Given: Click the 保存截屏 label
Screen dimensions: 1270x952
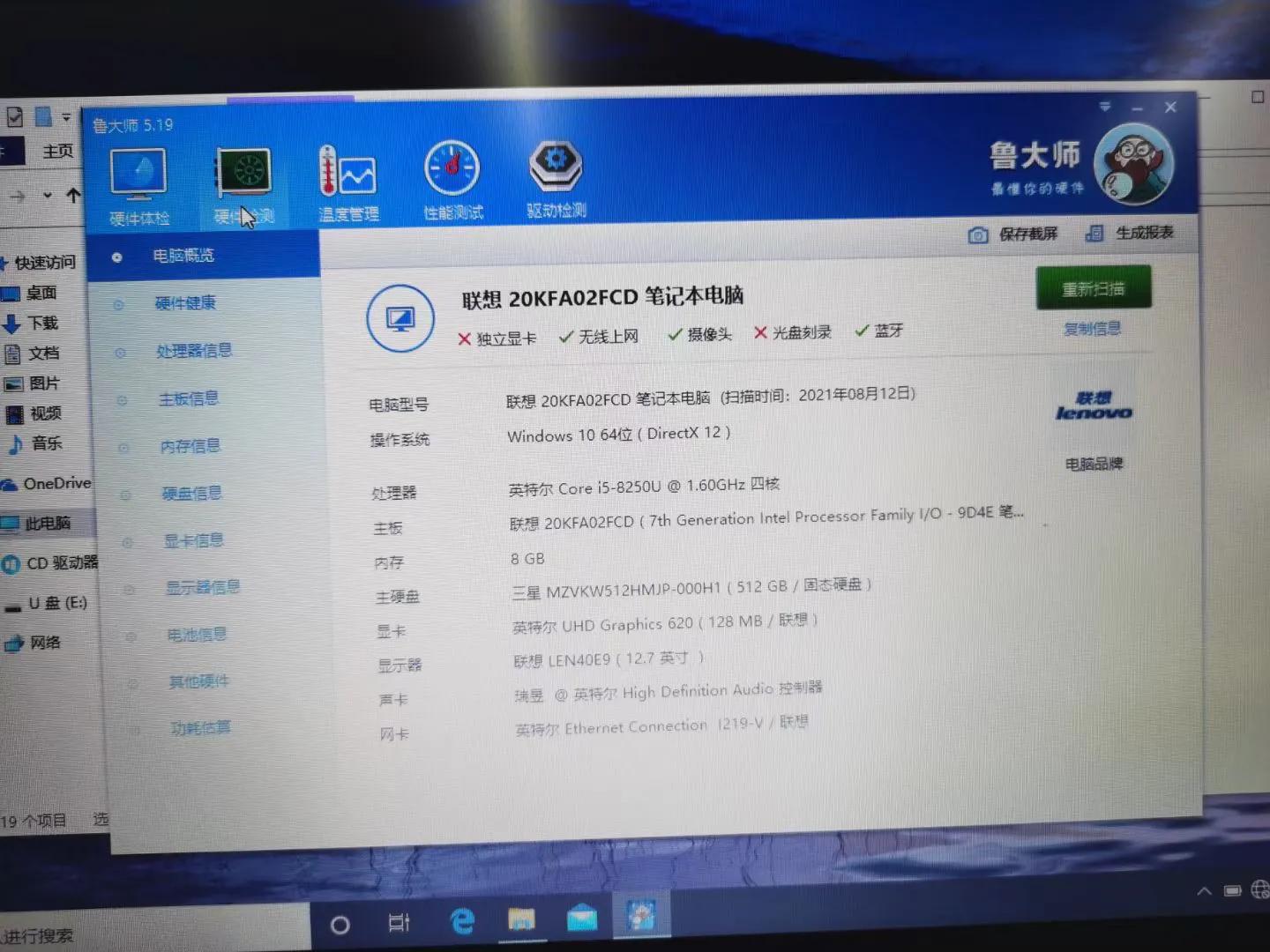Looking at the screenshot, I should click(1027, 234).
